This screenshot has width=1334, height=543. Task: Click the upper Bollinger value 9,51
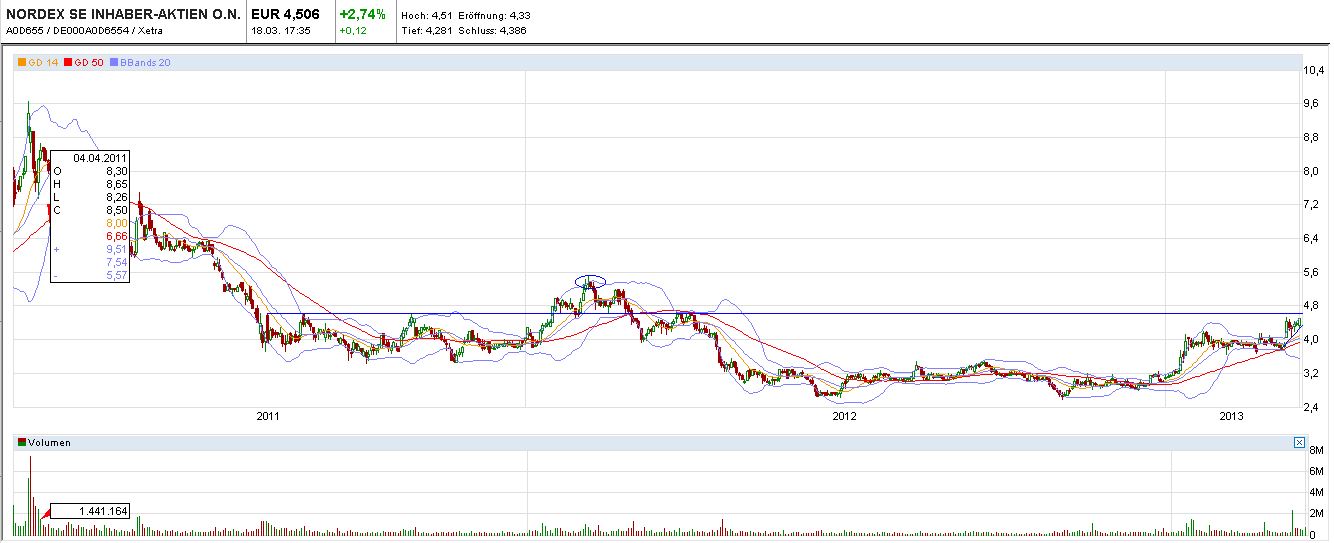click(x=116, y=249)
